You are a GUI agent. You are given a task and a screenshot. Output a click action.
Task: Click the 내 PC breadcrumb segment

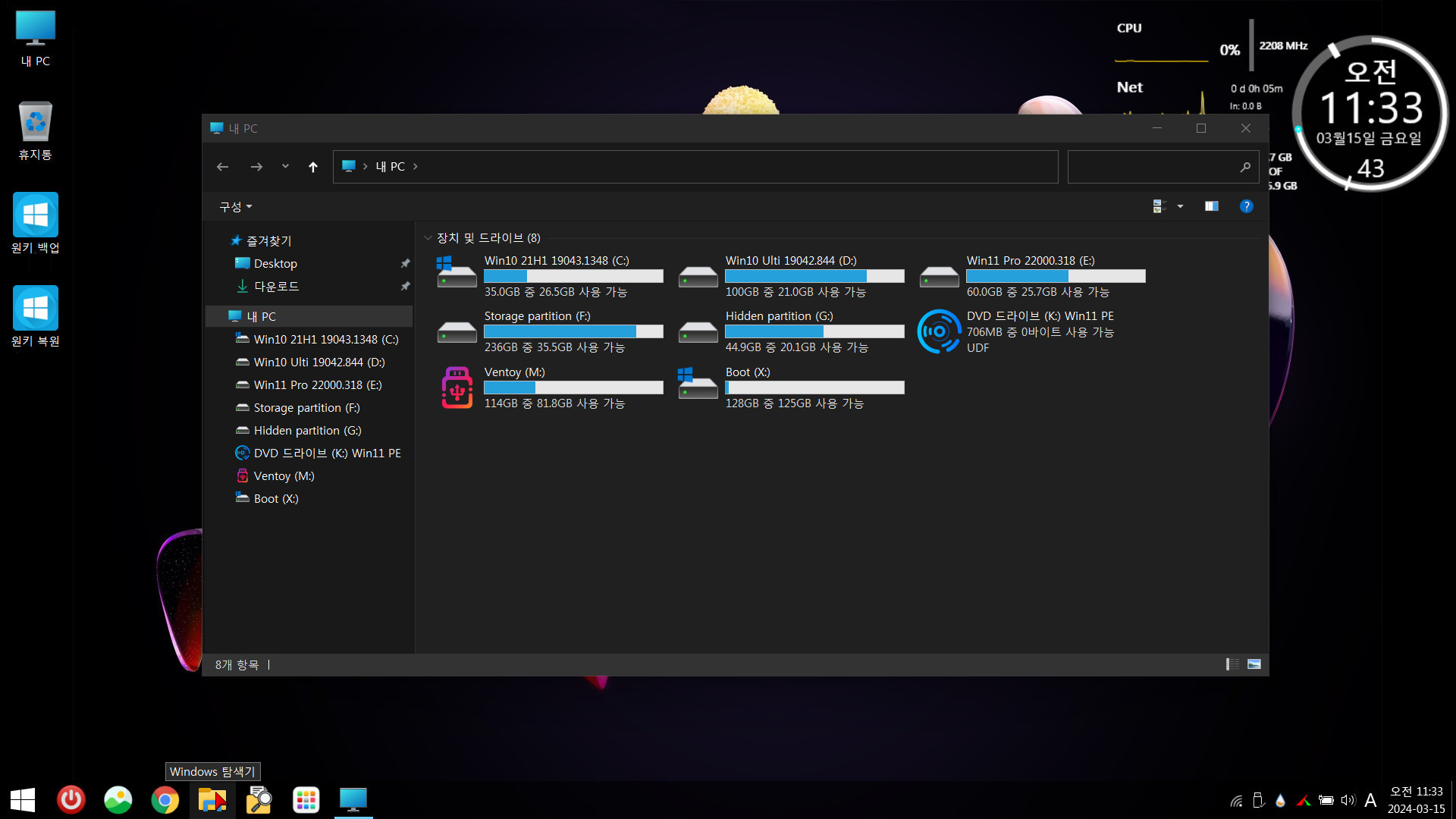[391, 166]
